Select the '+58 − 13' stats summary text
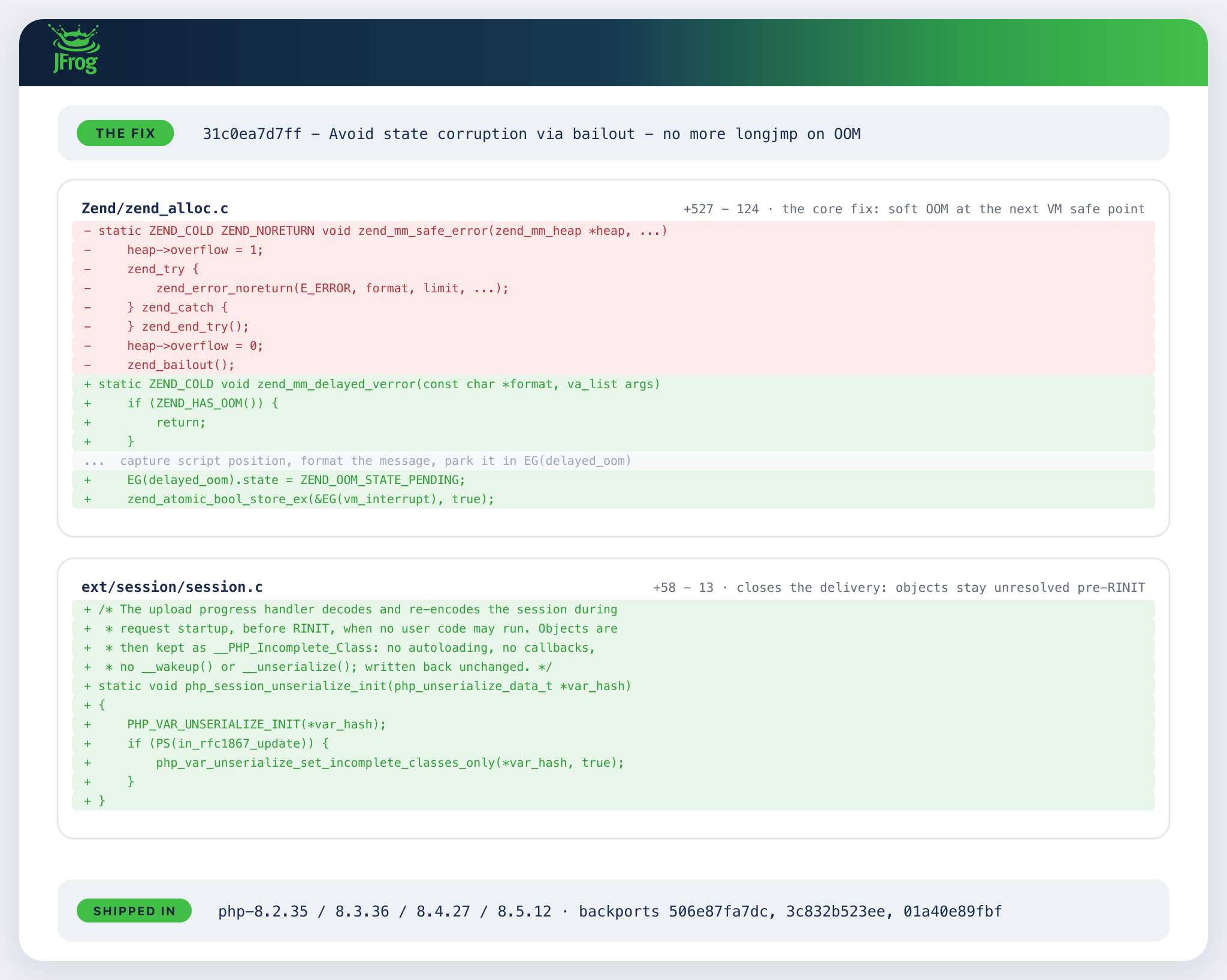 tap(684, 588)
